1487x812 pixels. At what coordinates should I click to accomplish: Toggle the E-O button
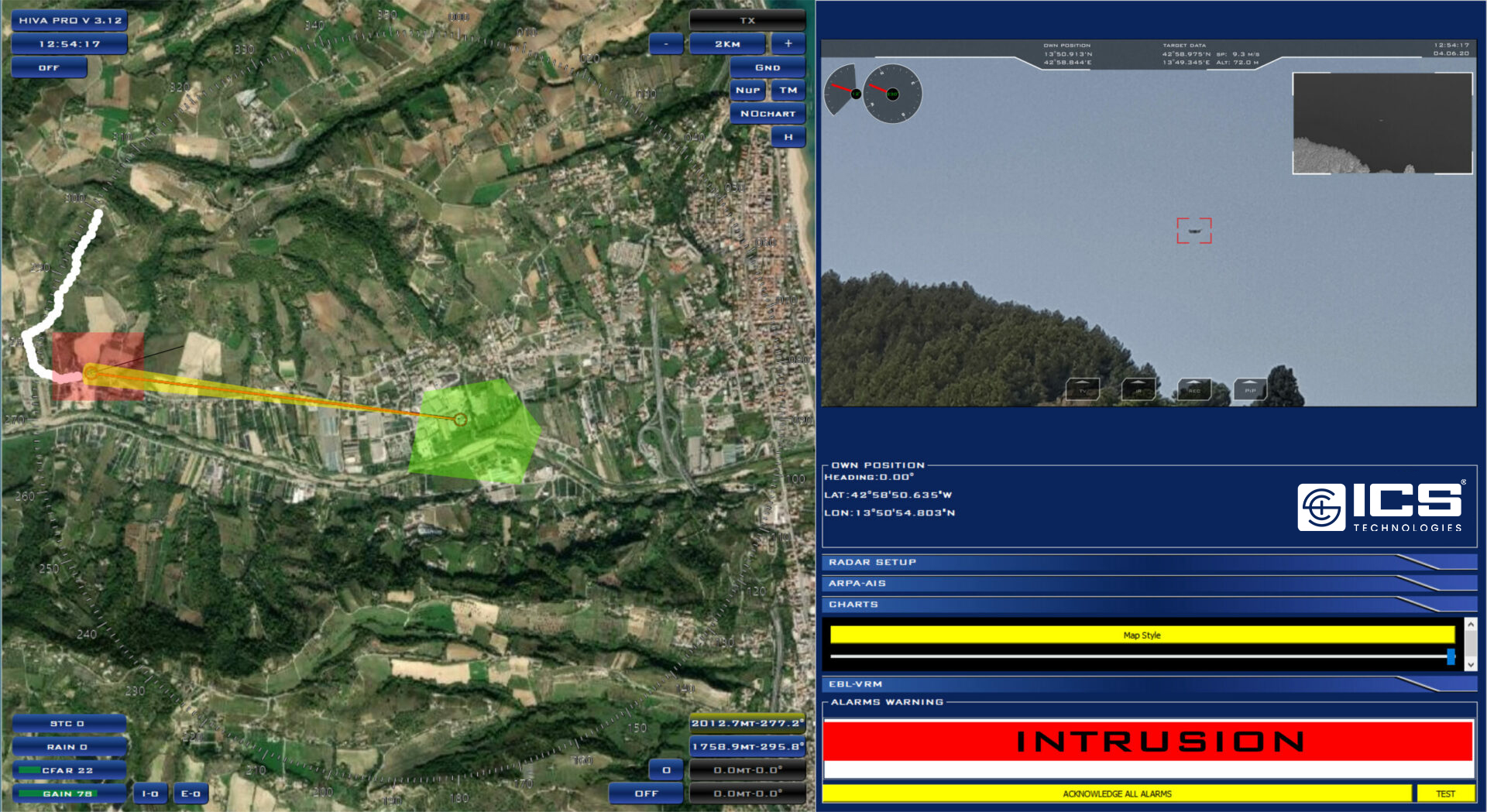191,793
